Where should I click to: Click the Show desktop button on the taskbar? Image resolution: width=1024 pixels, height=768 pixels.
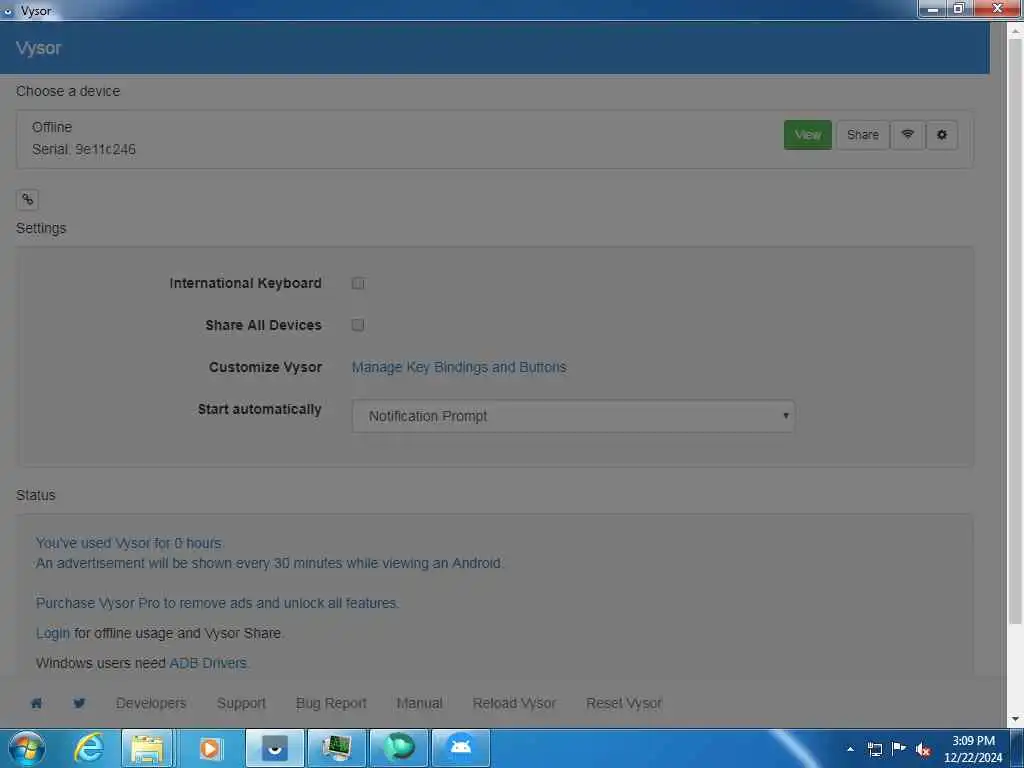pyautogui.click(x=1017, y=748)
